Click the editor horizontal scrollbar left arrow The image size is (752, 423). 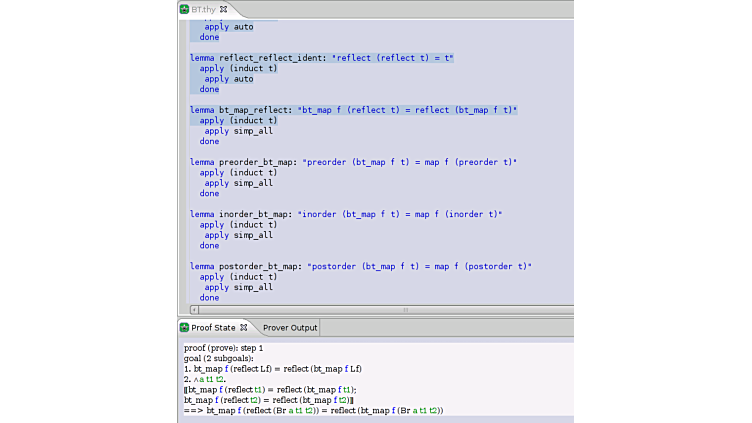194,310
